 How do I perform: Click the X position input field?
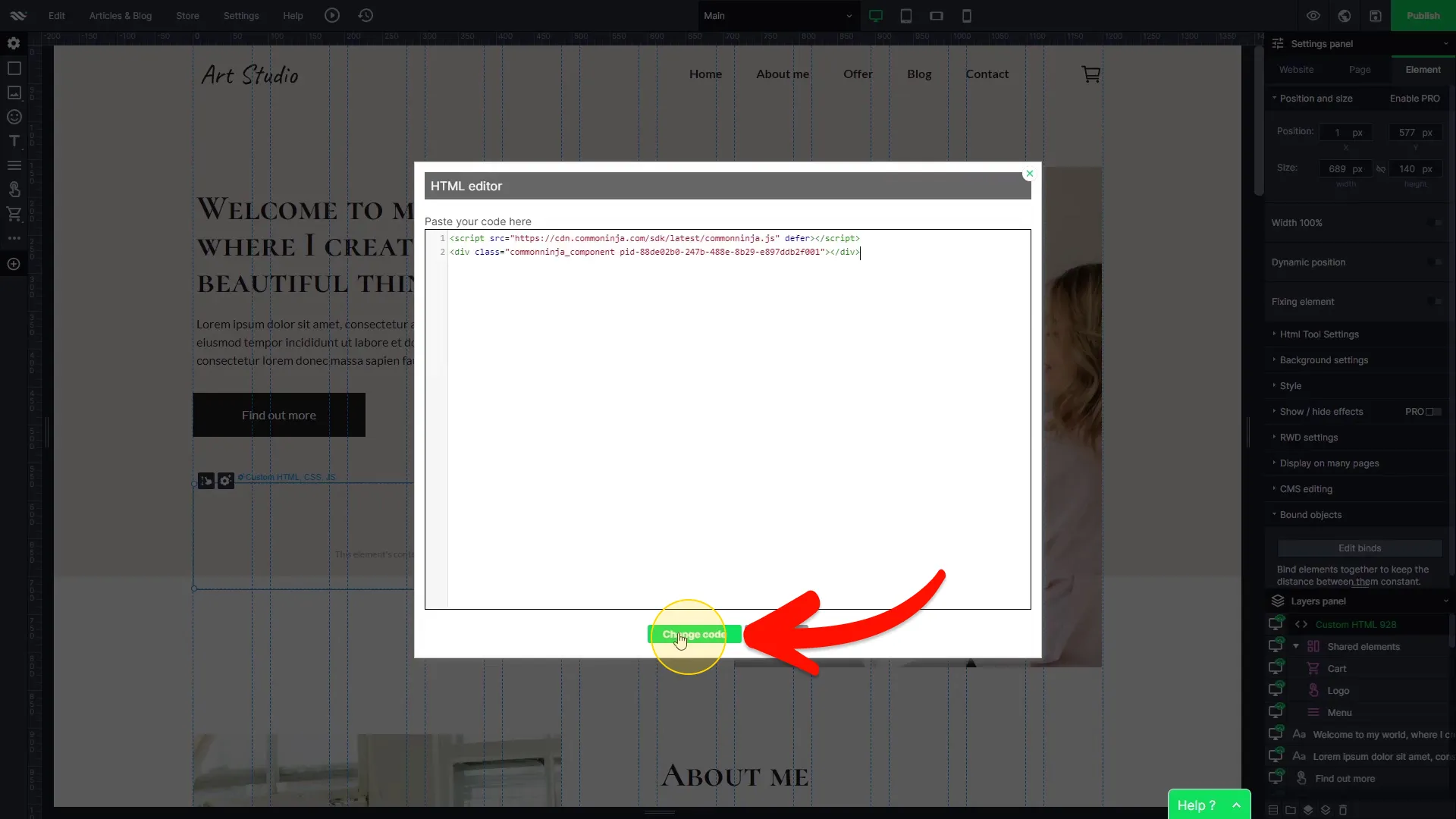(1345, 133)
